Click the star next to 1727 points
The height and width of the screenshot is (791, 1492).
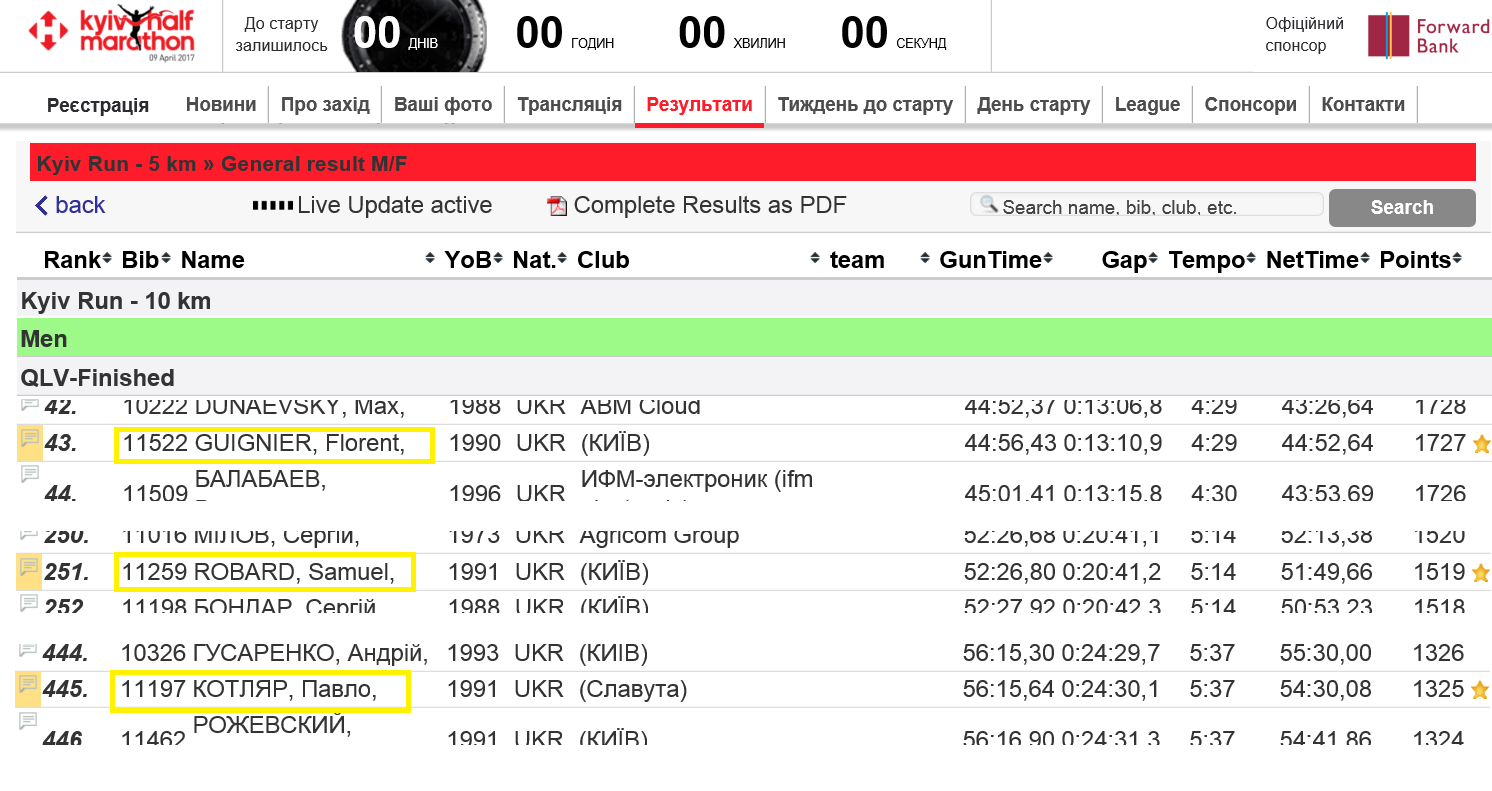1481,444
